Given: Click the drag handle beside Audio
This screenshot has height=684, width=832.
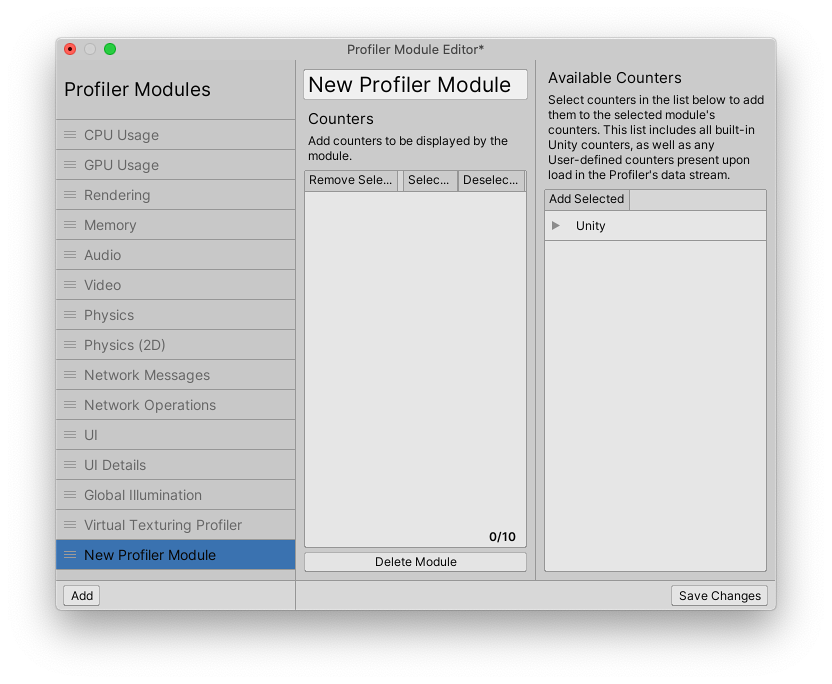Looking at the screenshot, I should tap(69, 255).
